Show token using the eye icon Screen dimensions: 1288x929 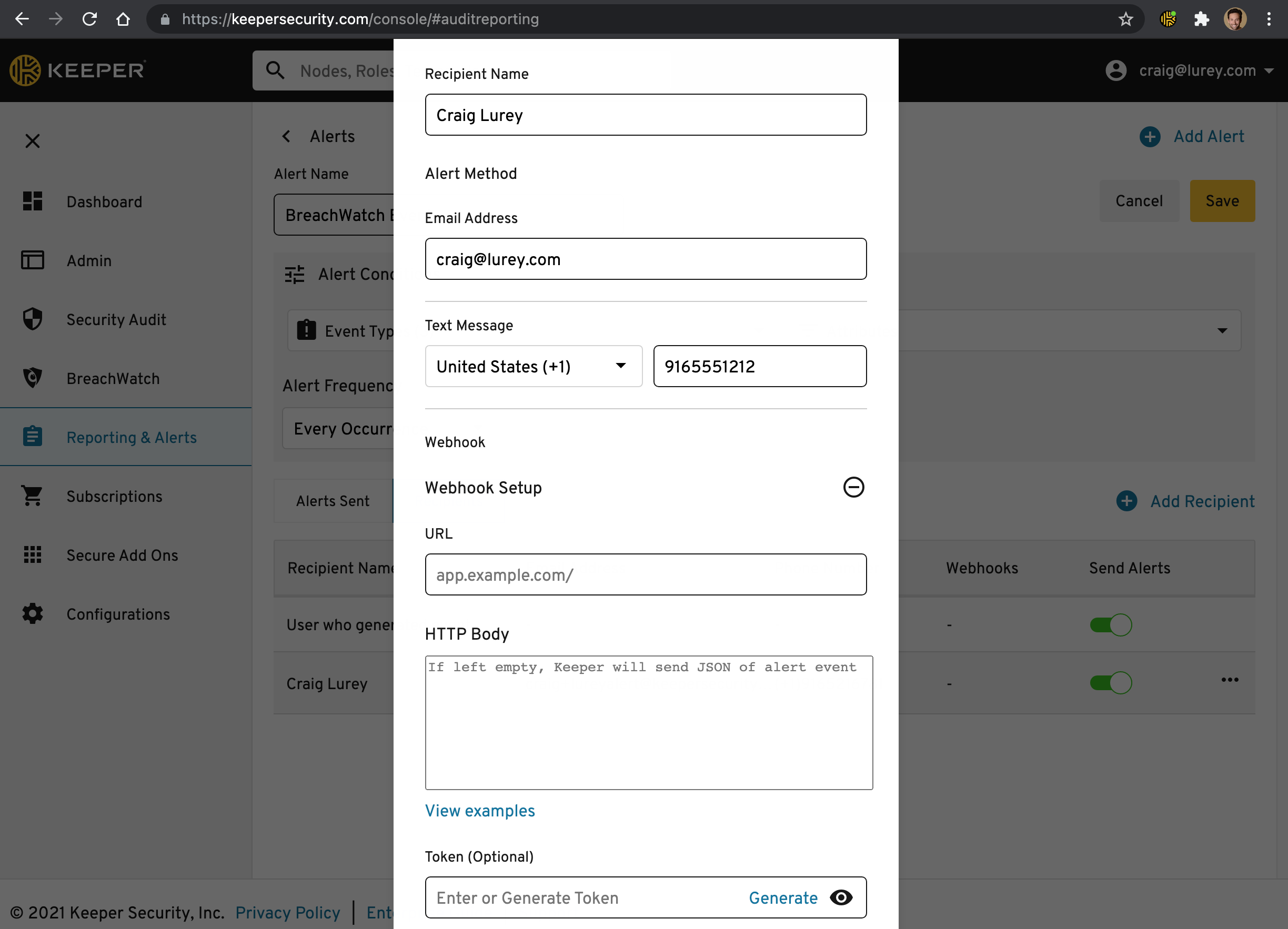tap(840, 898)
